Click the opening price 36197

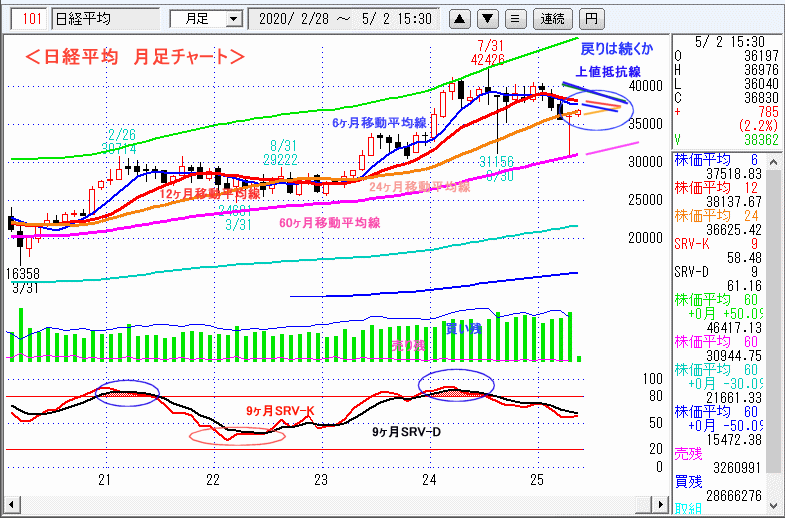tap(761, 56)
